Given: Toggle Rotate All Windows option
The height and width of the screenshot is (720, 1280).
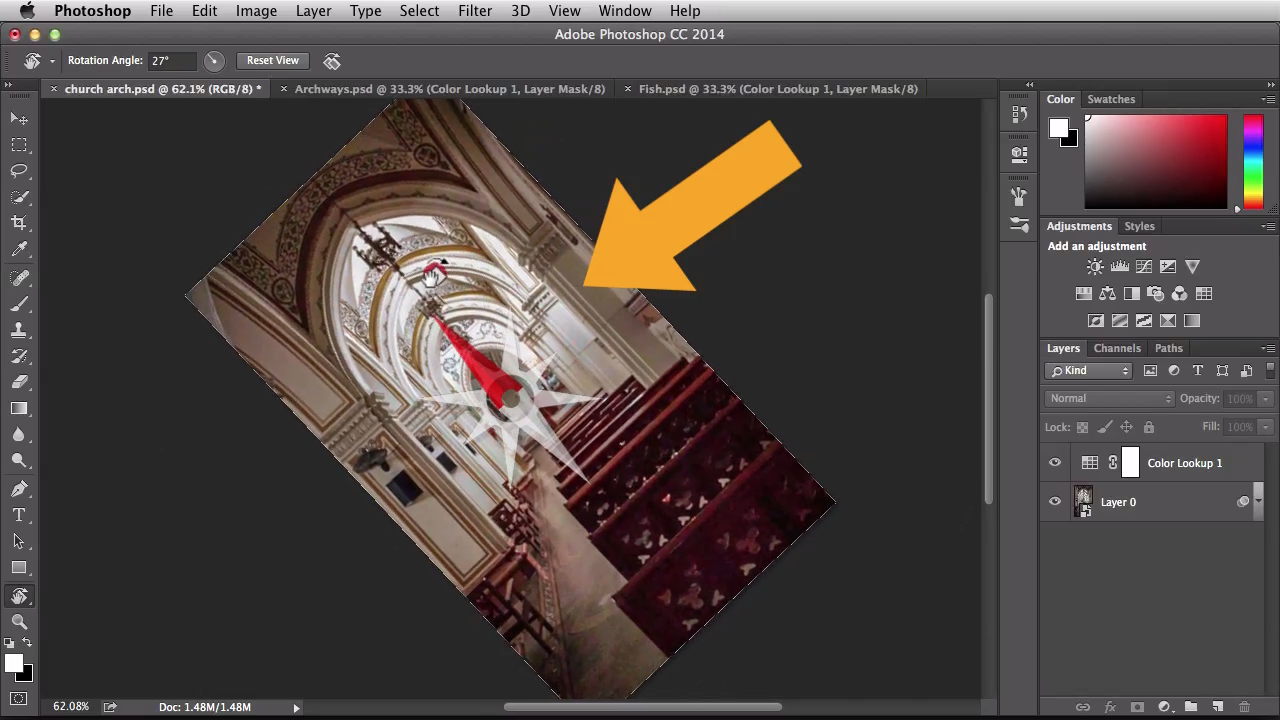Looking at the screenshot, I should (332, 61).
